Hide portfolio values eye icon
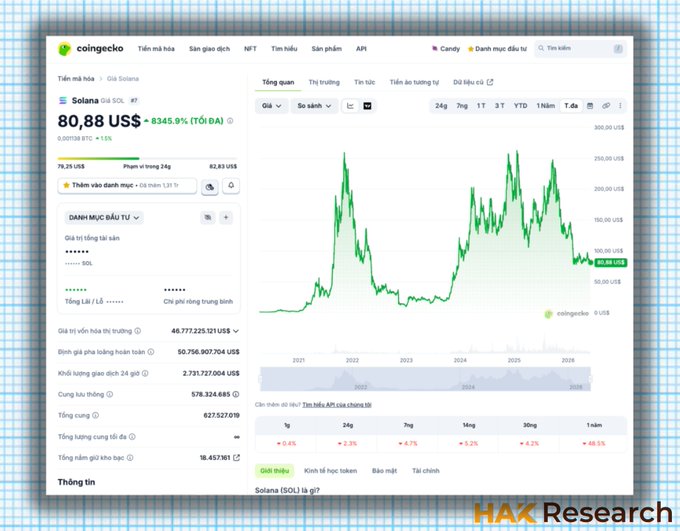This screenshot has width=680, height=531. tap(208, 217)
